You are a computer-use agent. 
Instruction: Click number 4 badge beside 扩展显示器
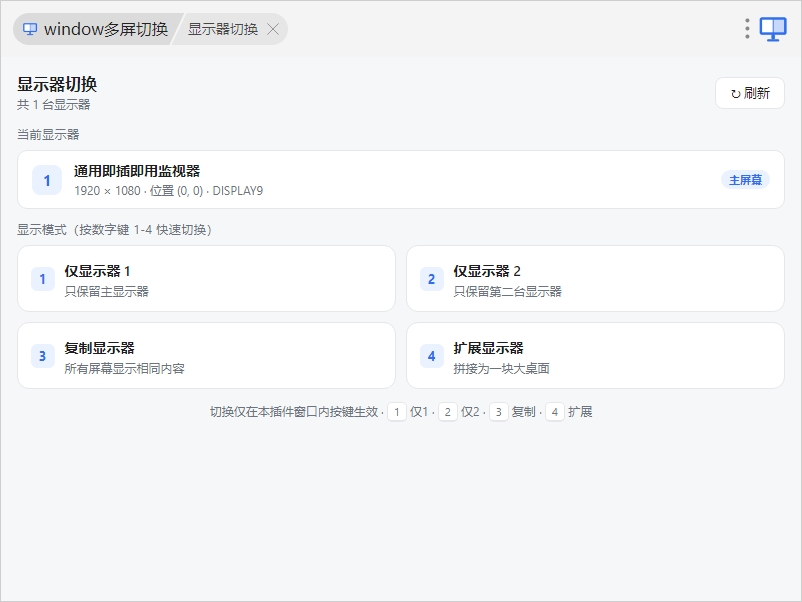pos(432,356)
